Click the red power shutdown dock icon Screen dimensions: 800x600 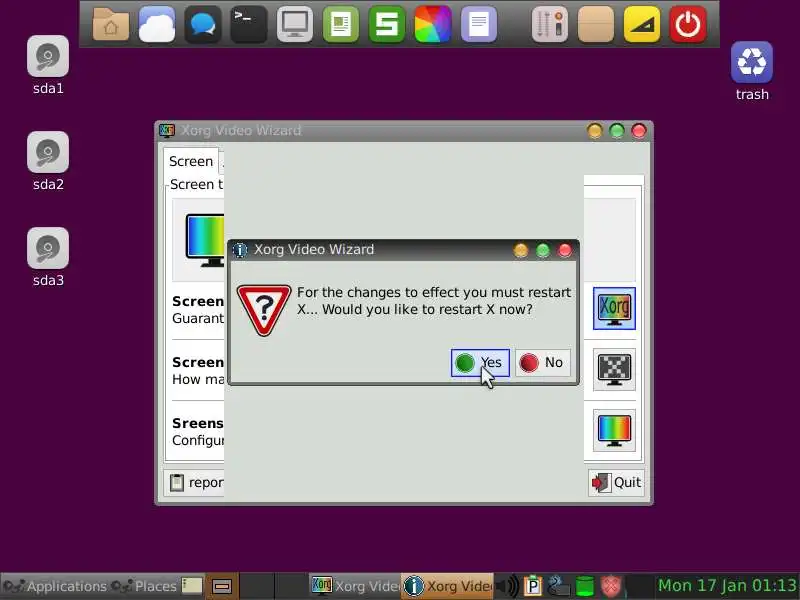(688, 24)
